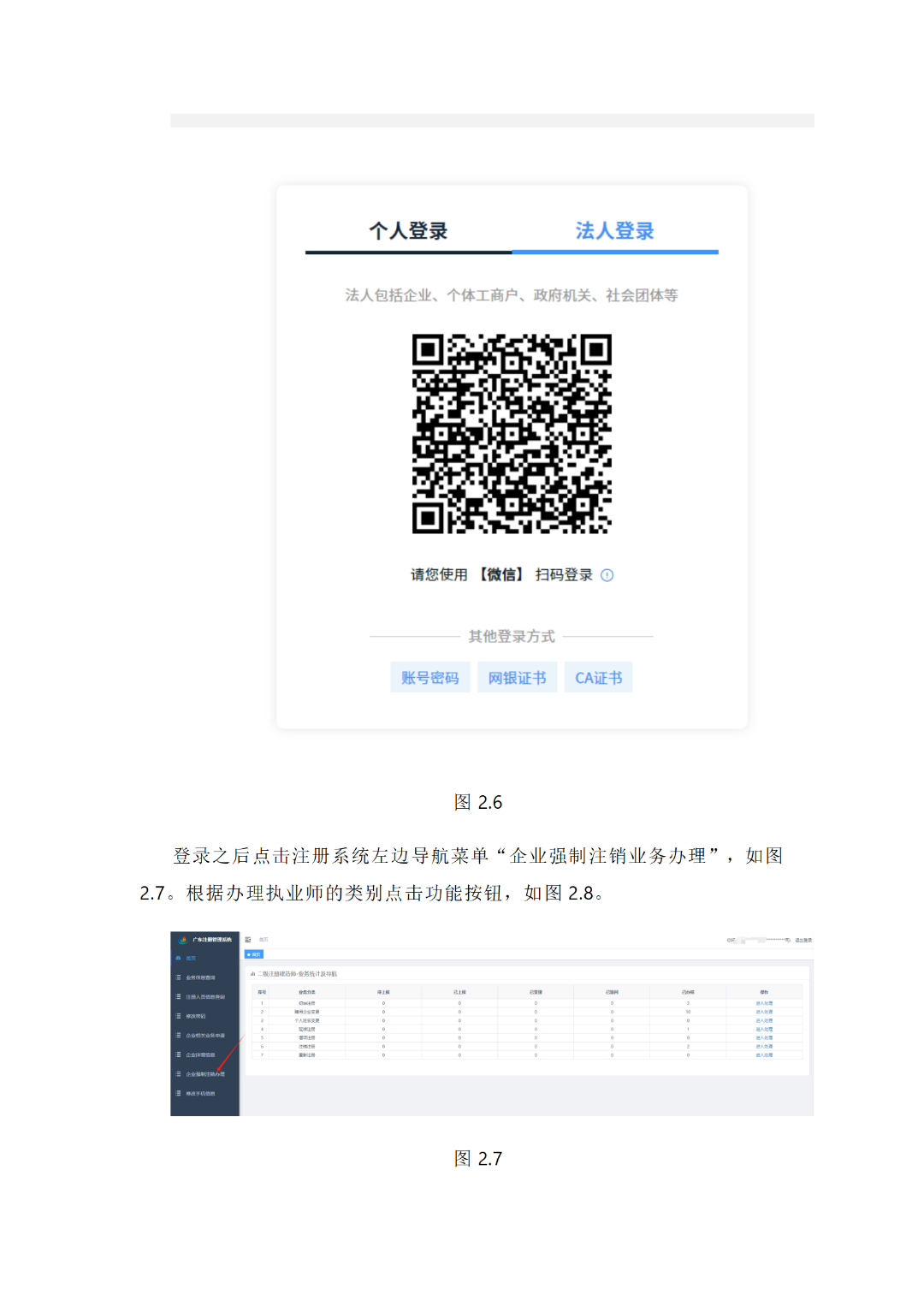Click the 序号 column header
Viewport: 924px width, 1307px height.
click(x=261, y=992)
